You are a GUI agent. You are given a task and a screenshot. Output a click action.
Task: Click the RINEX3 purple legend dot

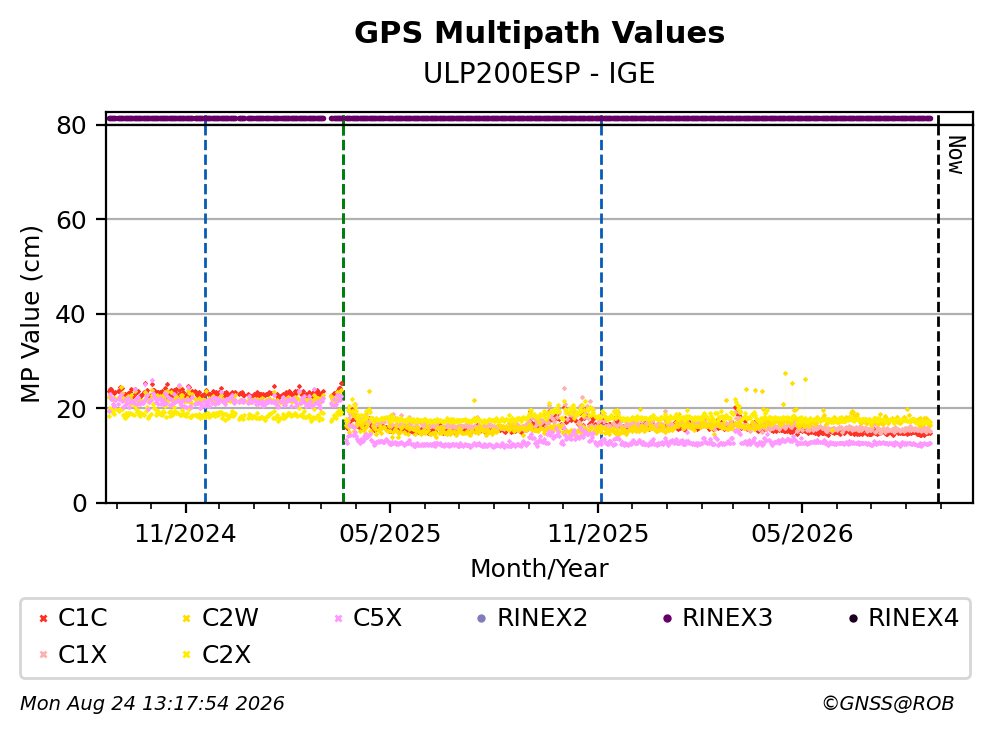[x=667, y=618]
